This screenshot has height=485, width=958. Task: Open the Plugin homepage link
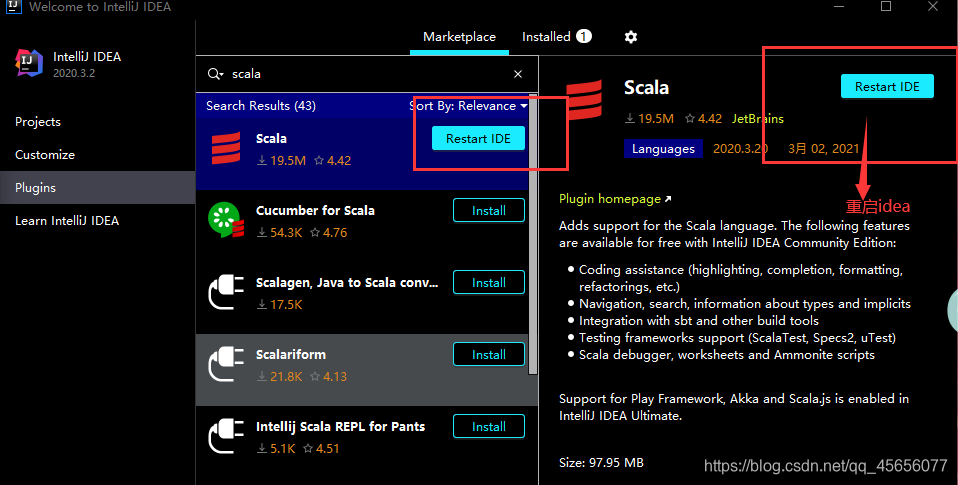point(615,199)
